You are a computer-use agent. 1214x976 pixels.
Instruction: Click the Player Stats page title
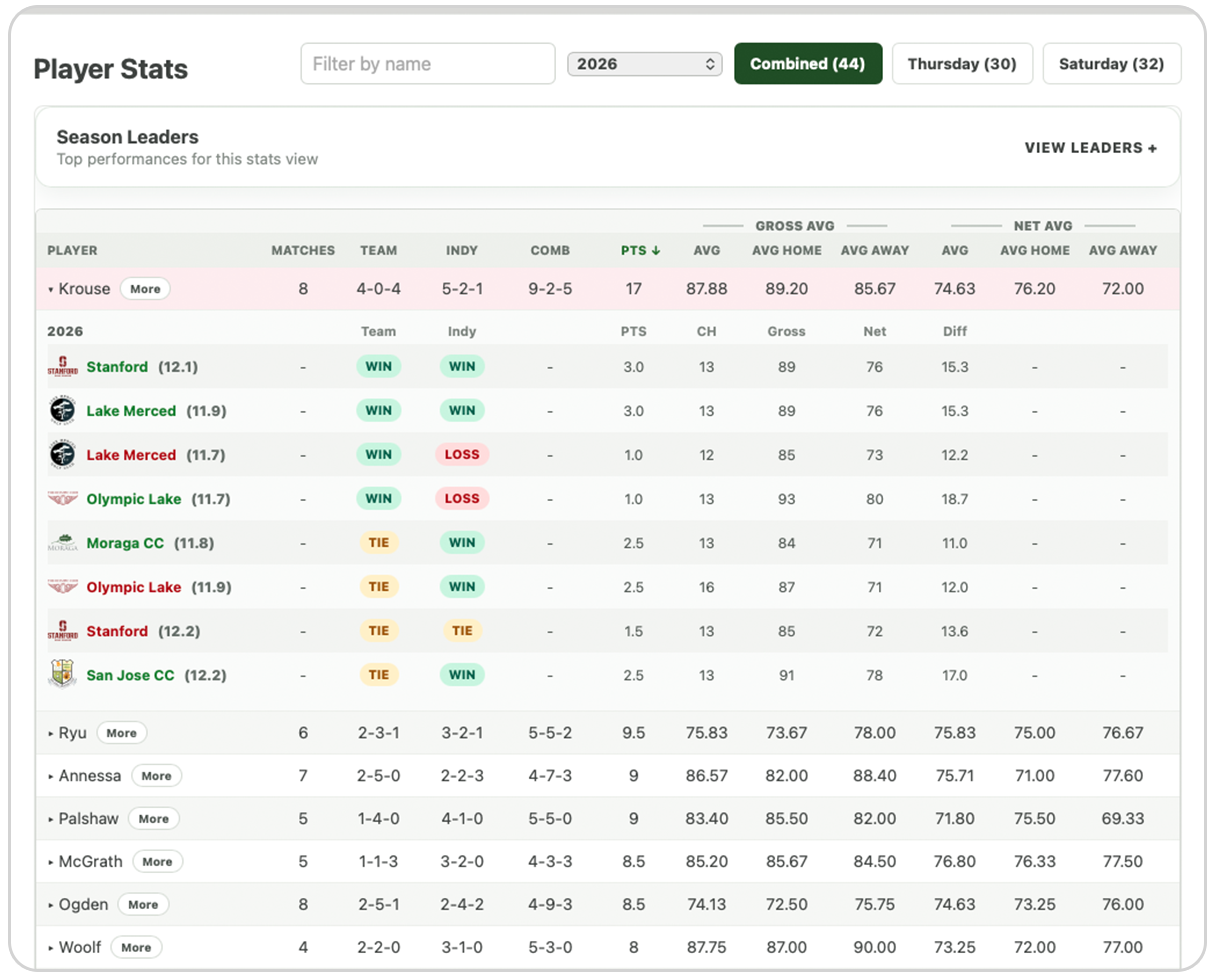pos(111,69)
